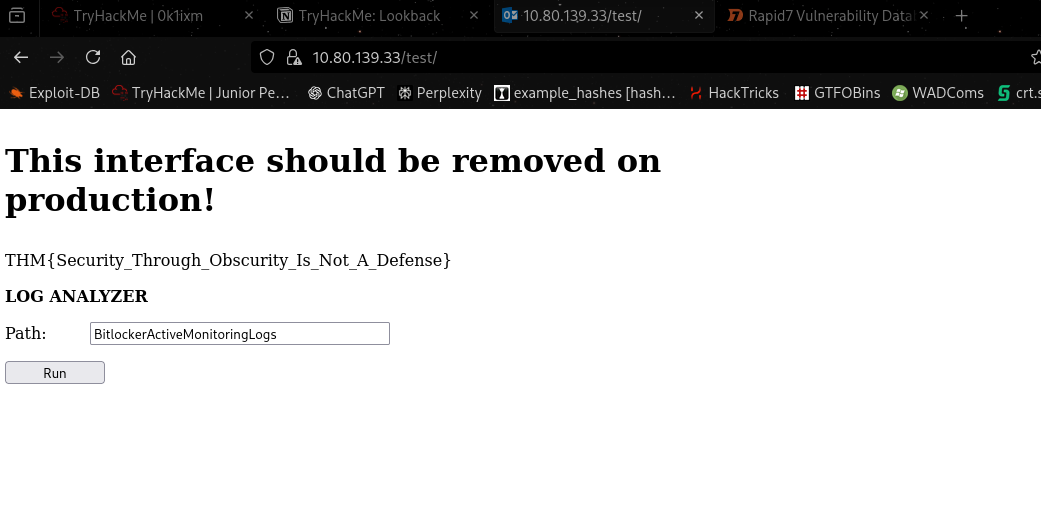Click the tracking protection shield icon
The image size is (1041, 524).
pos(267,57)
